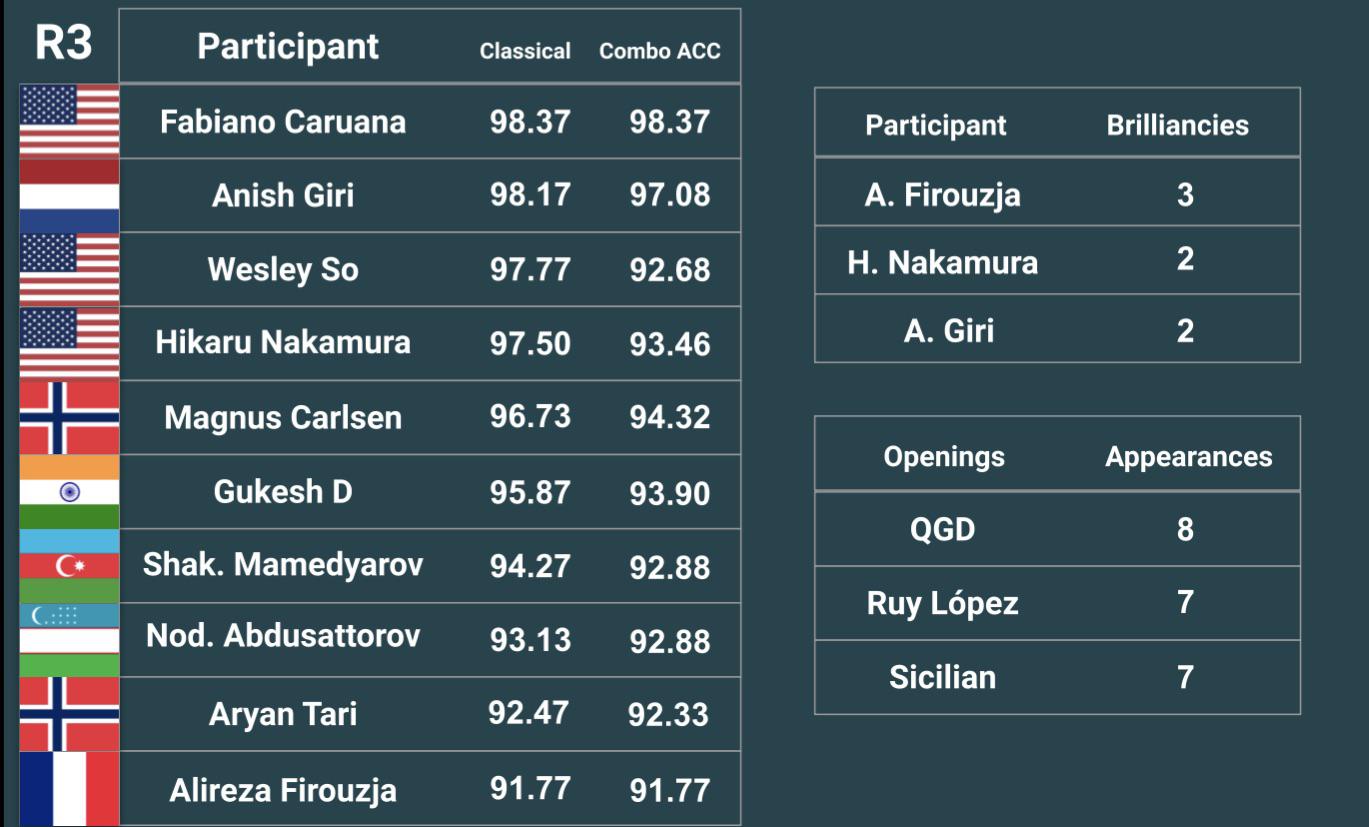Select the Brilliancies column header
The width and height of the screenshot is (1369, 827).
point(1177,125)
